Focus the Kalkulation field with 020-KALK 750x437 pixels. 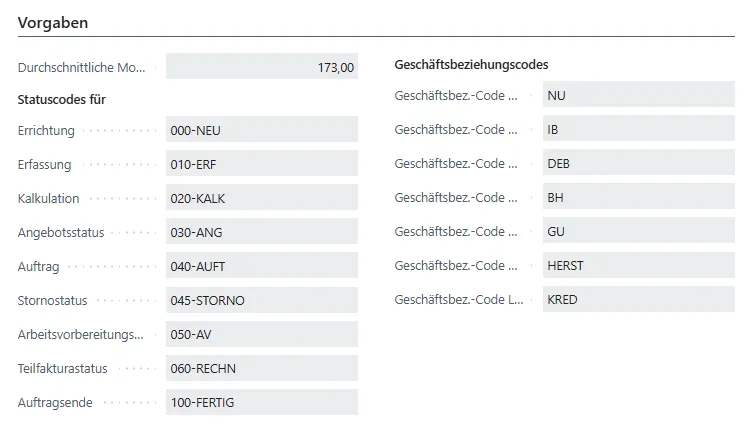(x=262, y=199)
